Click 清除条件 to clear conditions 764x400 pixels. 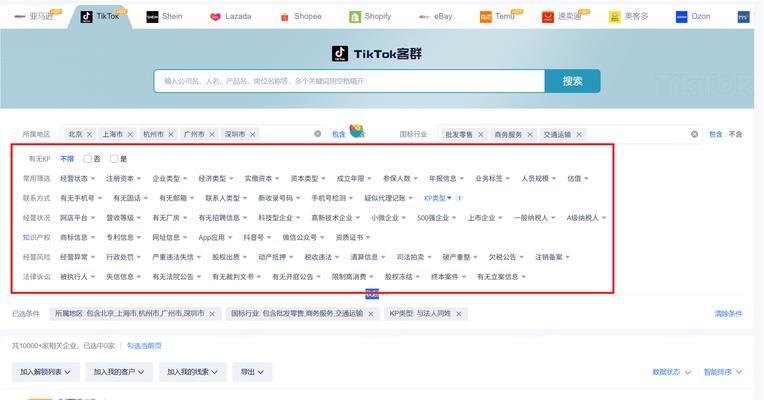click(728, 314)
